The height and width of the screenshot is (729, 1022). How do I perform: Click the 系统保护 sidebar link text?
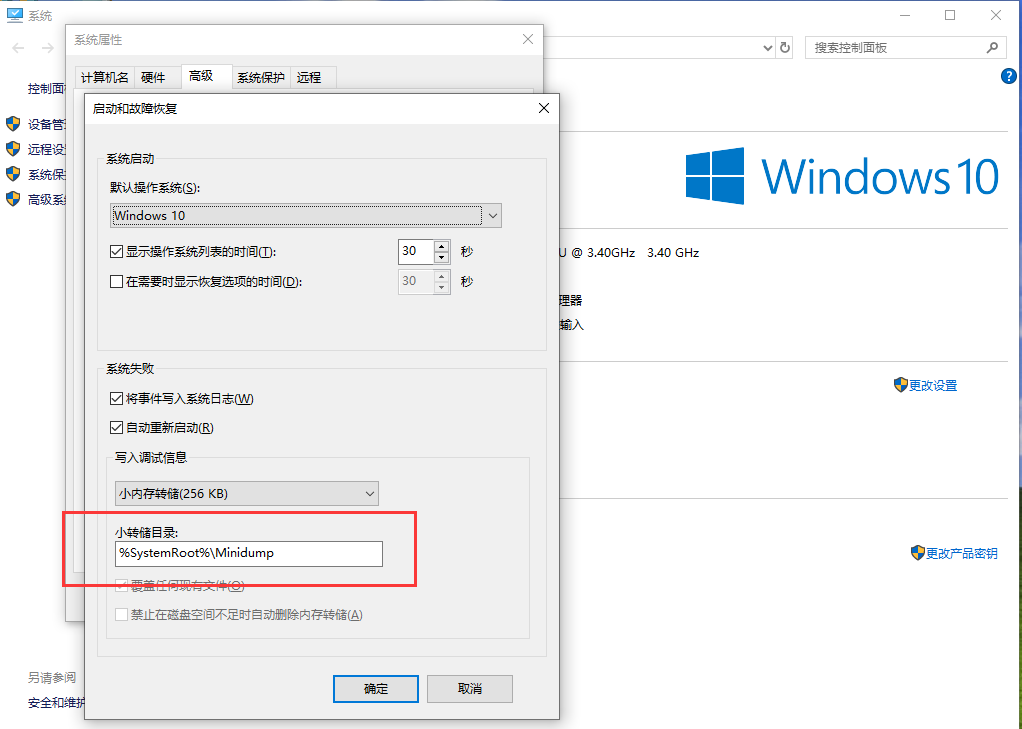(46, 175)
